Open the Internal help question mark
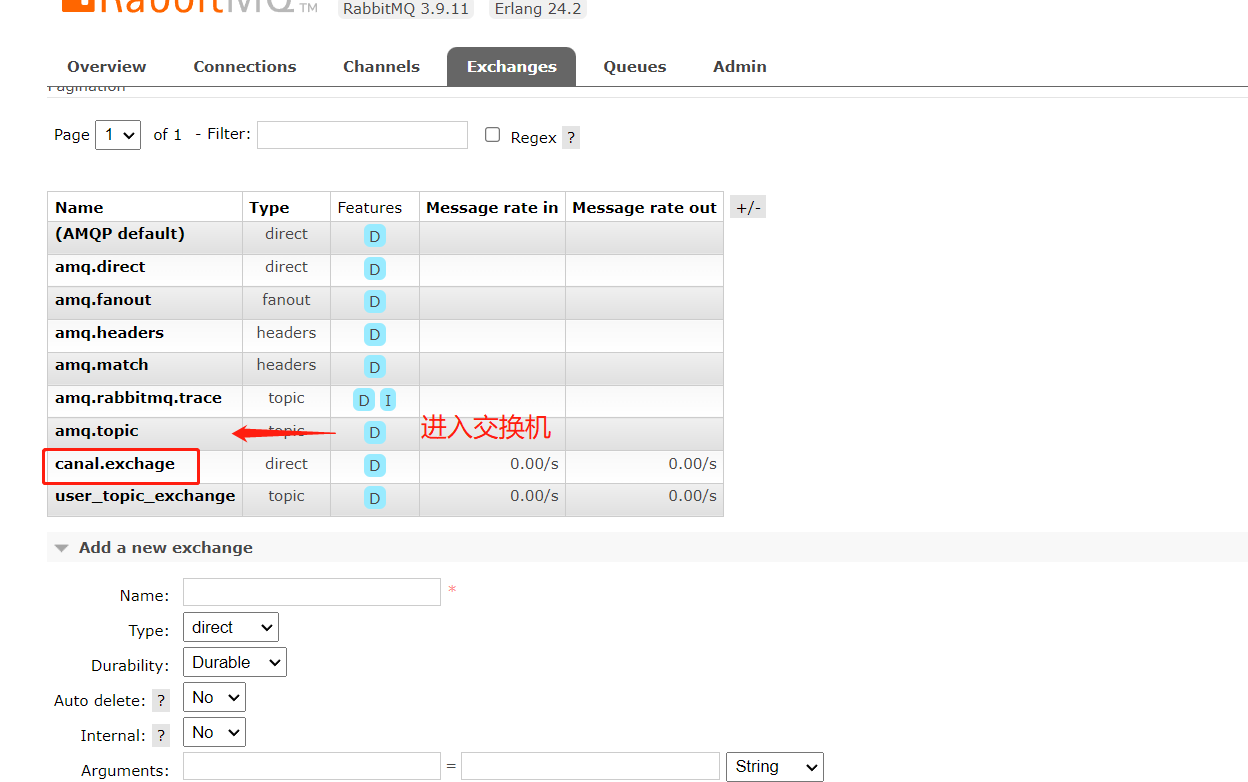 point(161,735)
